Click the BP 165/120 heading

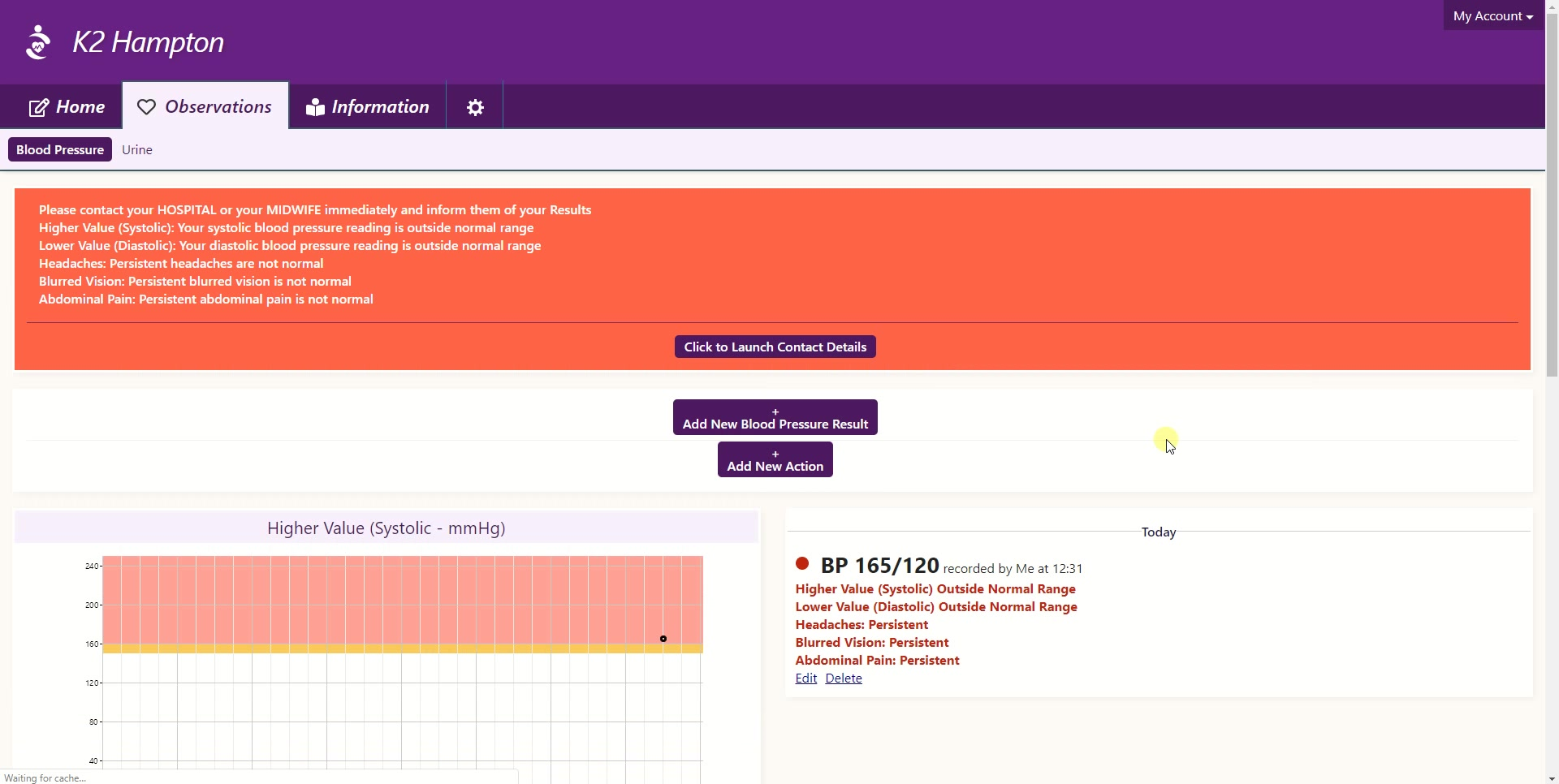pyautogui.click(x=880, y=565)
